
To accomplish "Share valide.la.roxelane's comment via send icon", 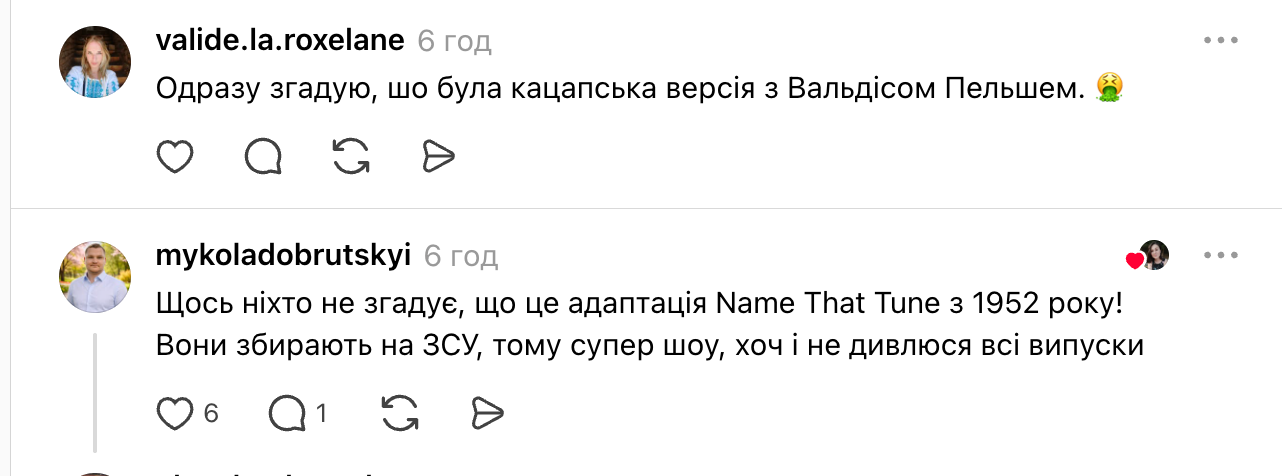I will (x=439, y=155).
